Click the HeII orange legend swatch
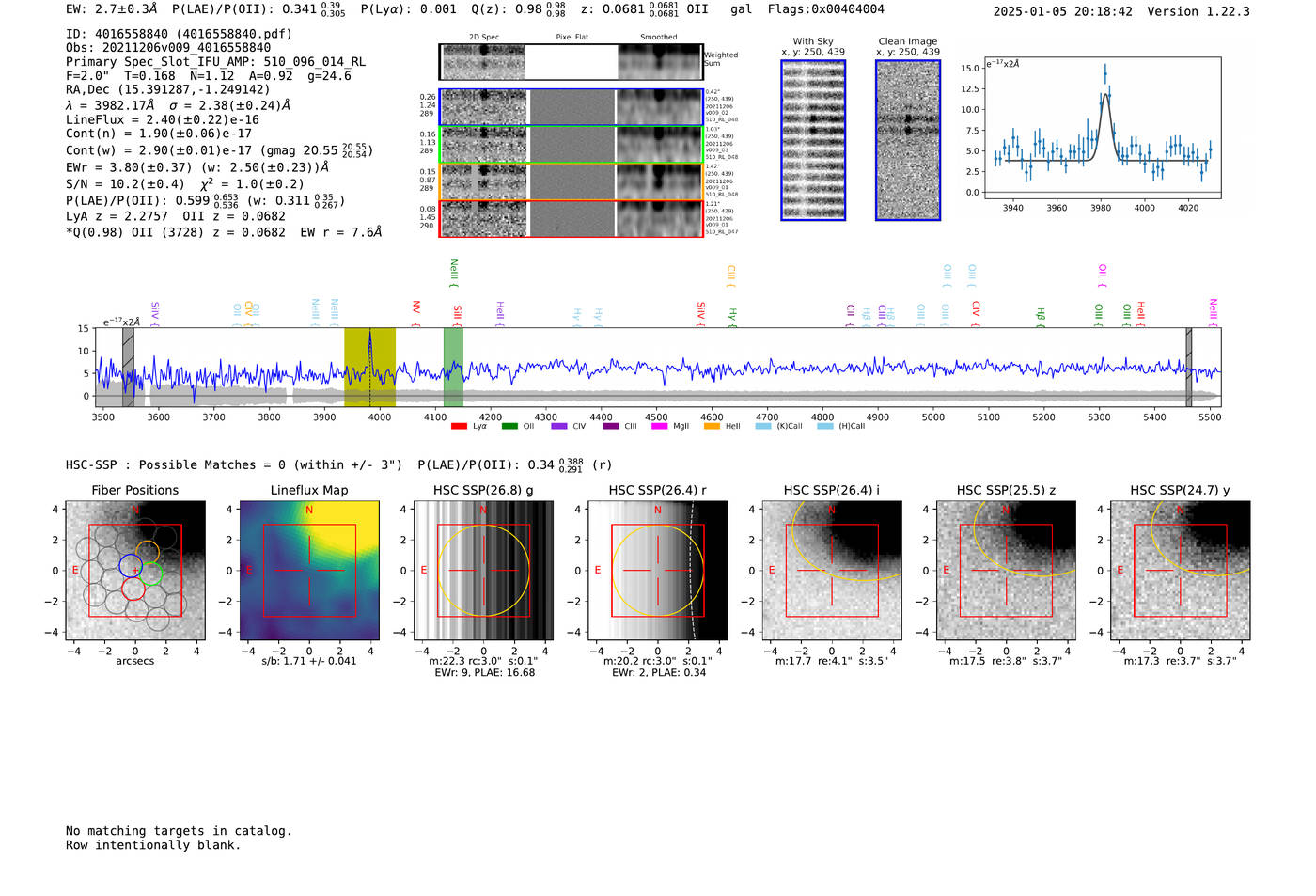This screenshot has width=1316, height=896. [712, 426]
